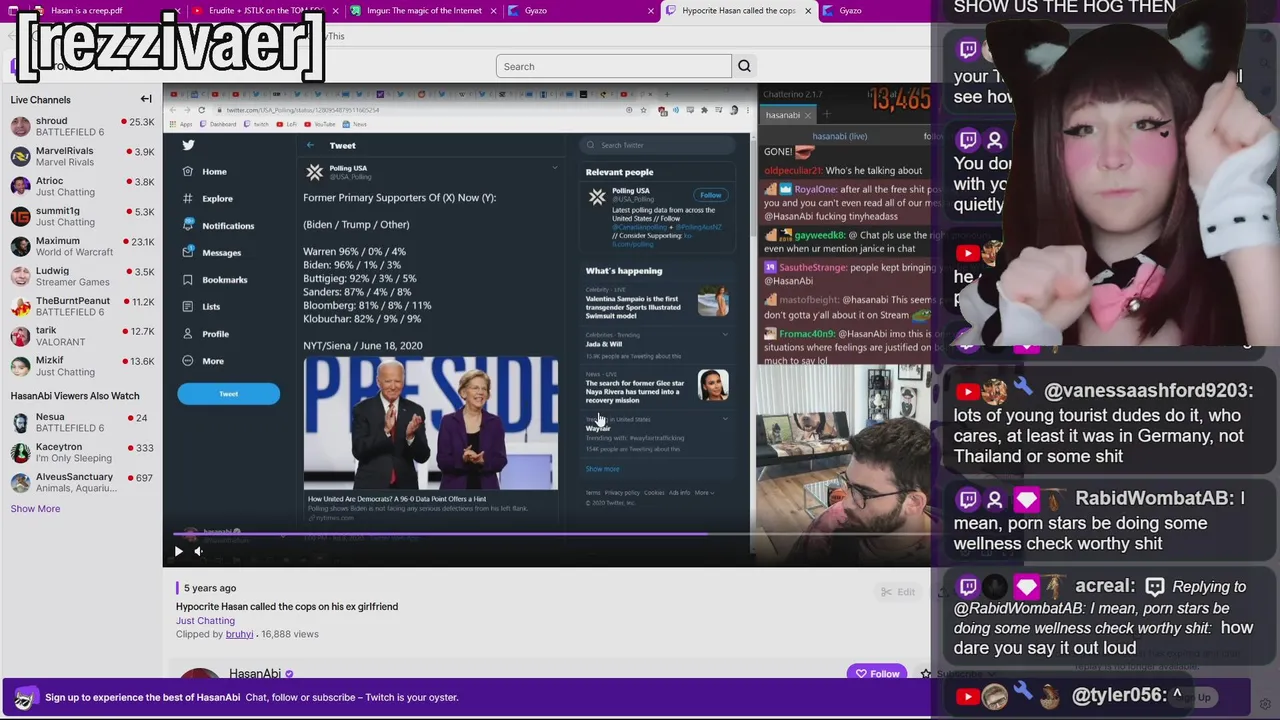Seek along the purple clip progress bar
The image size is (1280, 720).
tap(440, 535)
